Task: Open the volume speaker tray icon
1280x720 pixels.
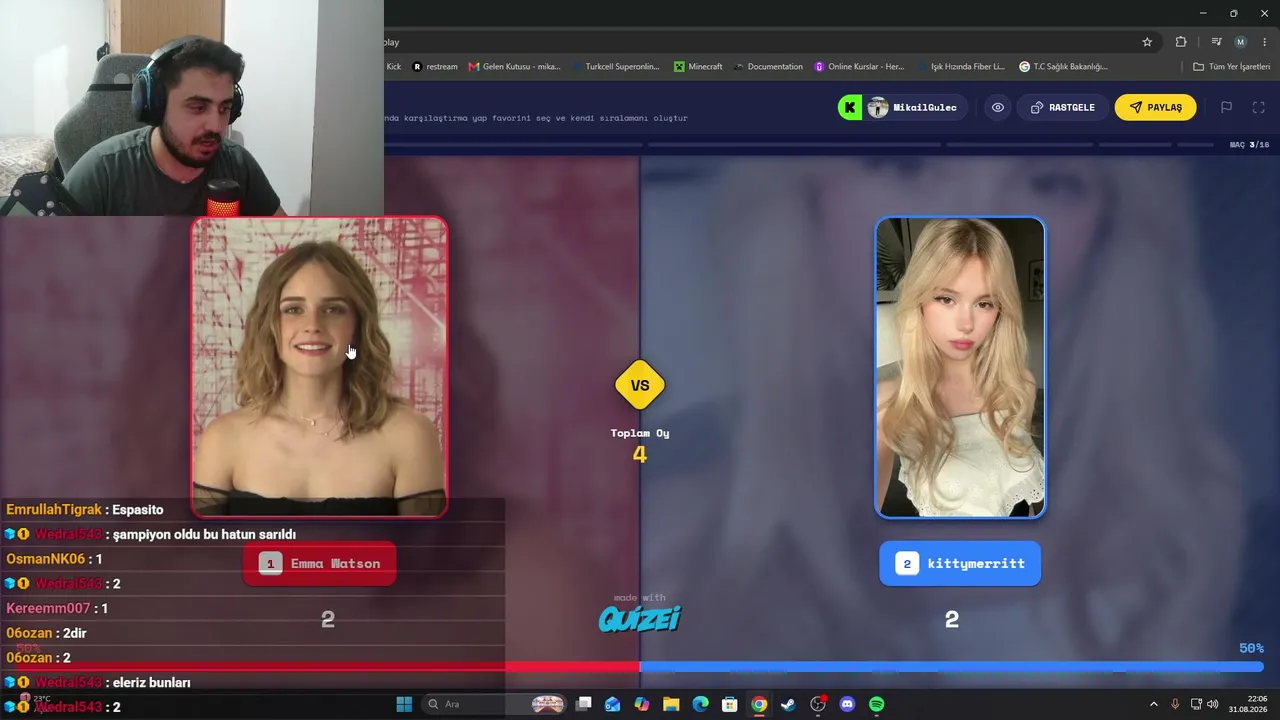Action: 1213,704
